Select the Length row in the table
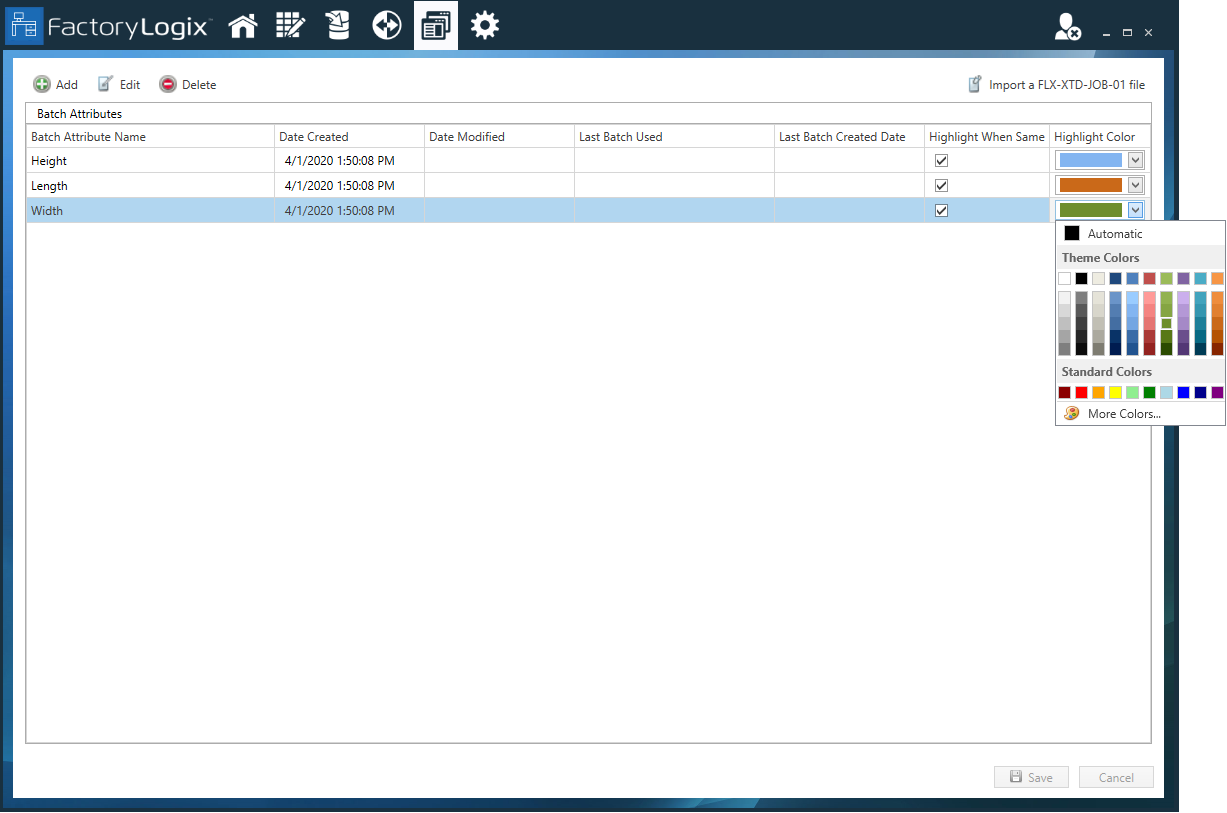Image resolution: width=1227 pixels, height=813 pixels. click(150, 186)
